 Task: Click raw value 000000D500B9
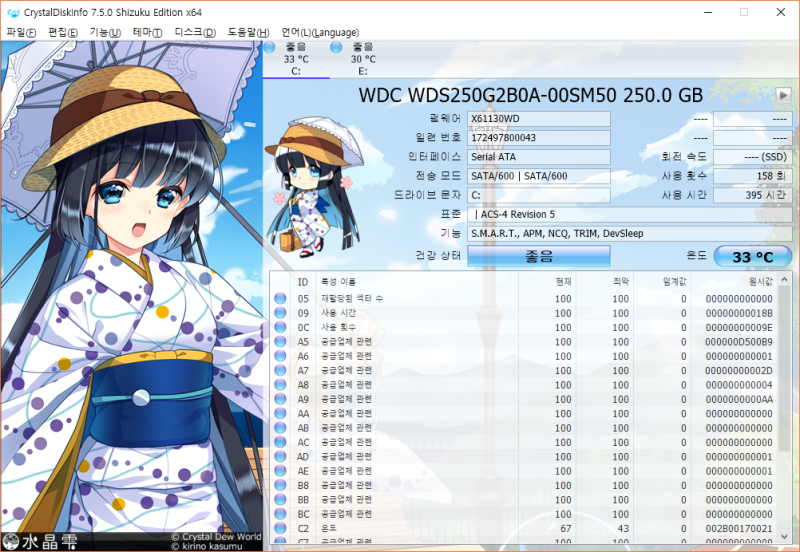(739, 342)
